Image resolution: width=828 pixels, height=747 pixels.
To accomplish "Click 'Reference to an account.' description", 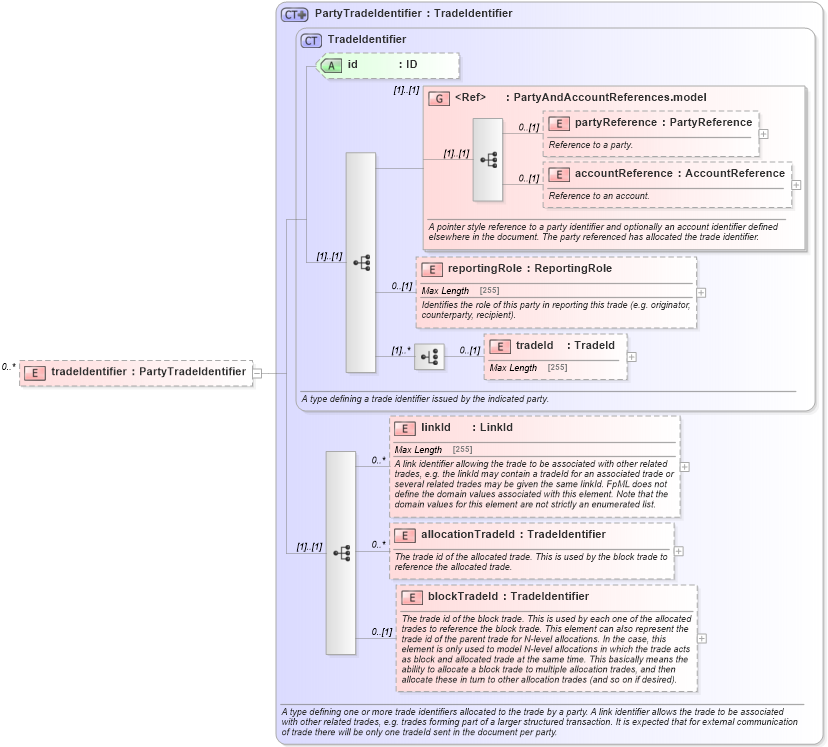I will pos(599,196).
